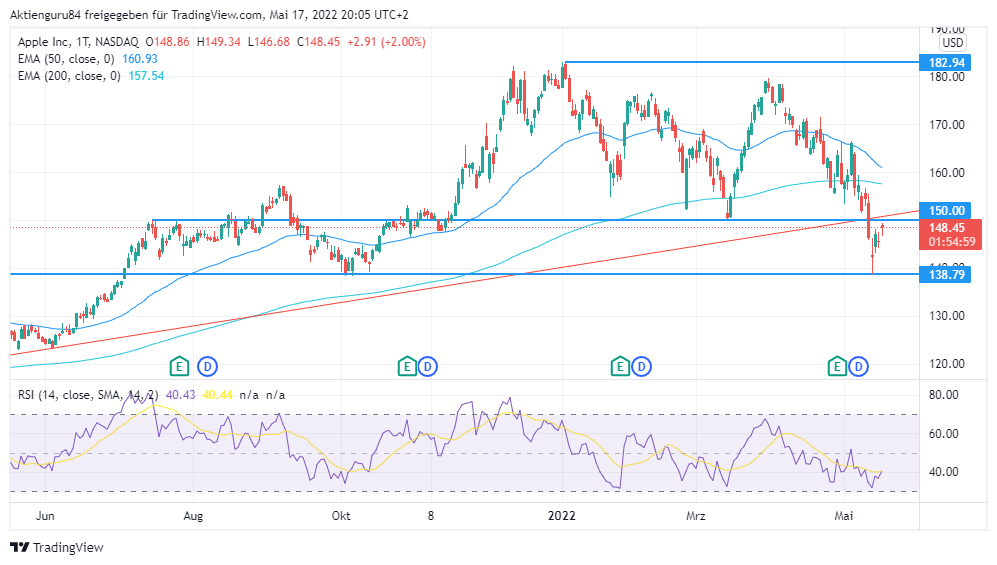997x565 pixels.
Task: Click the earnings E icon near Mai
Action: click(837, 366)
